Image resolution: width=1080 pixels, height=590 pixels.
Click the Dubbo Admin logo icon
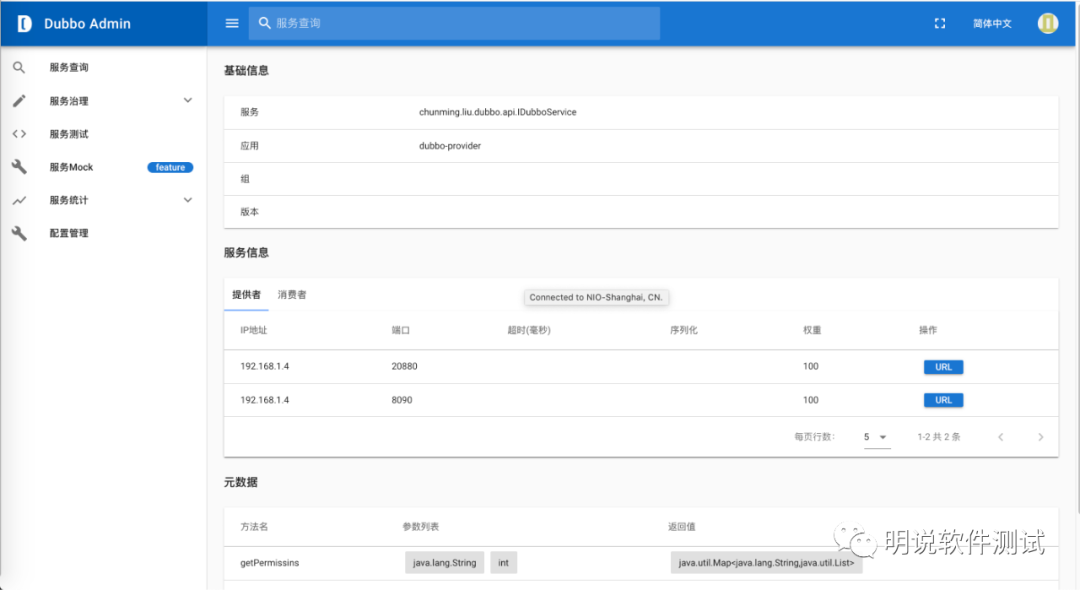[x=25, y=23]
